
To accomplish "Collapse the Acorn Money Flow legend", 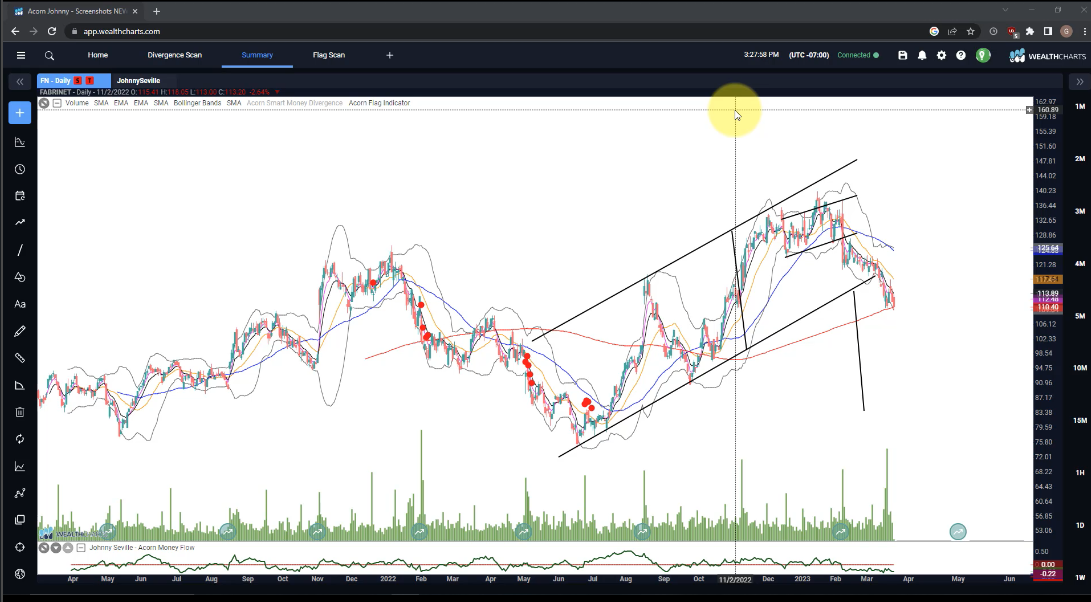I will tap(81, 548).
